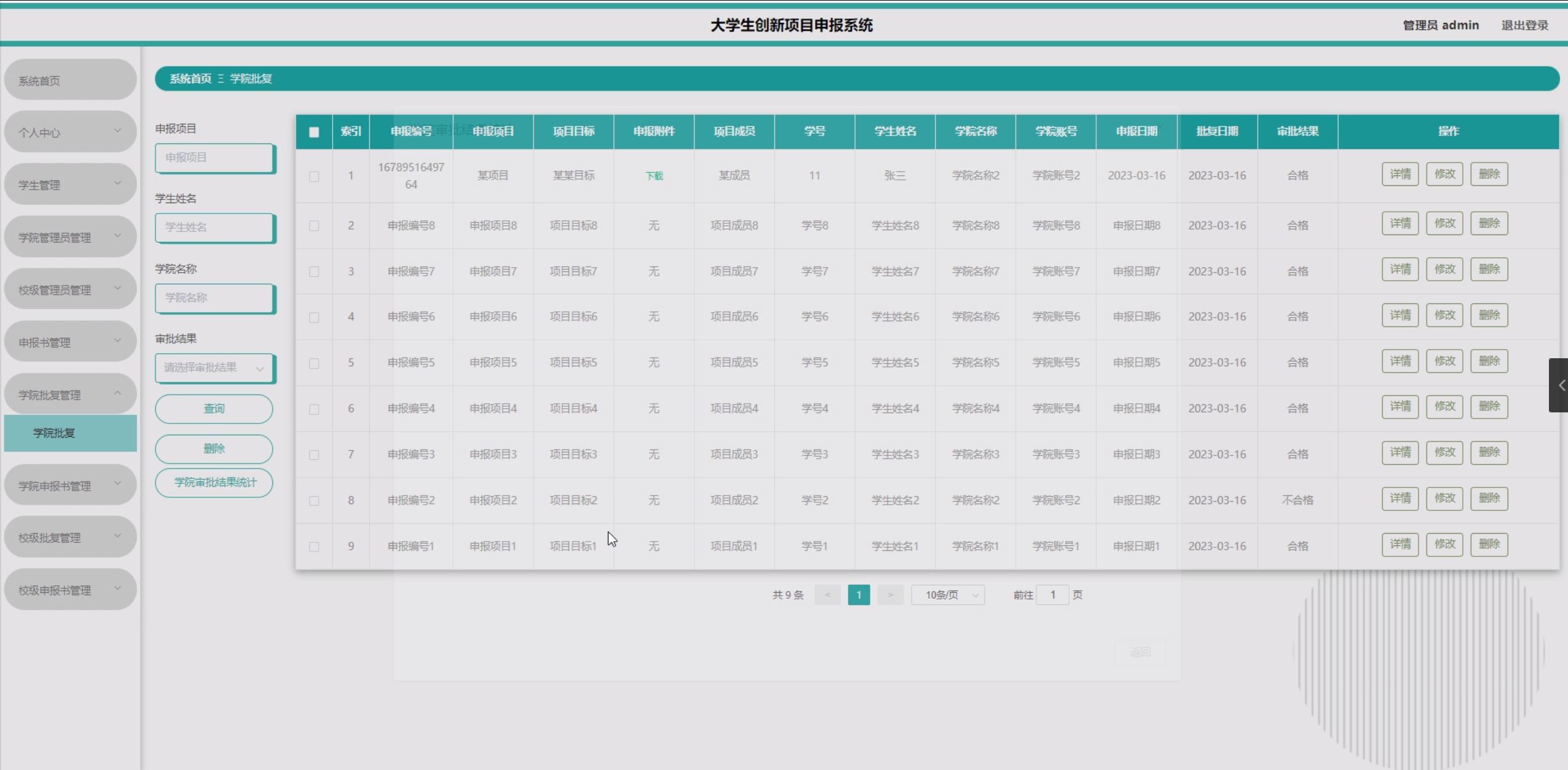Open 学院审批结果统计 statistics button
Viewport: 1568px width, 770px height.
tap(213, 483)
